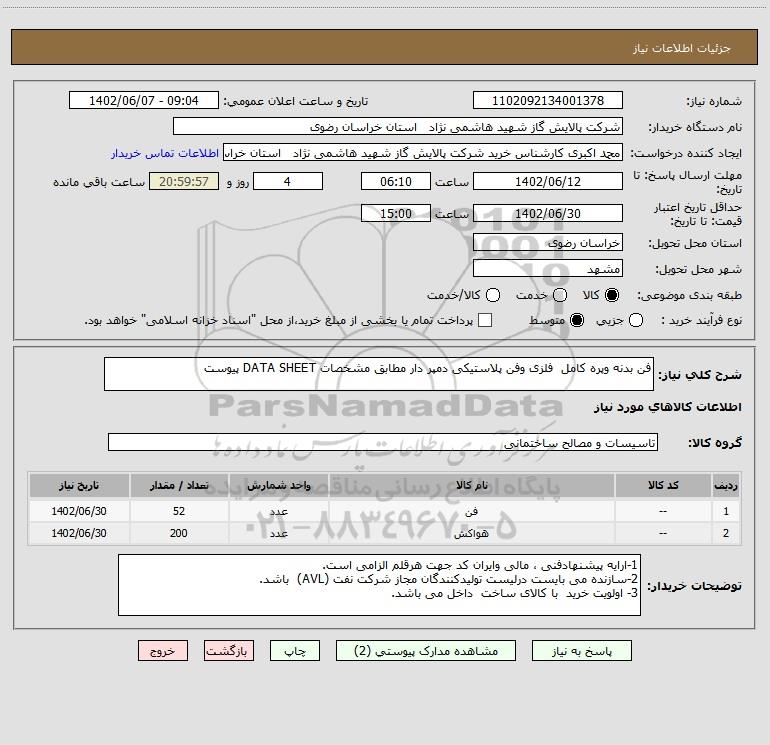Viewport: 770px width, 745px height.
Task: Click the ردیف column header
Action: click(726, 485)
